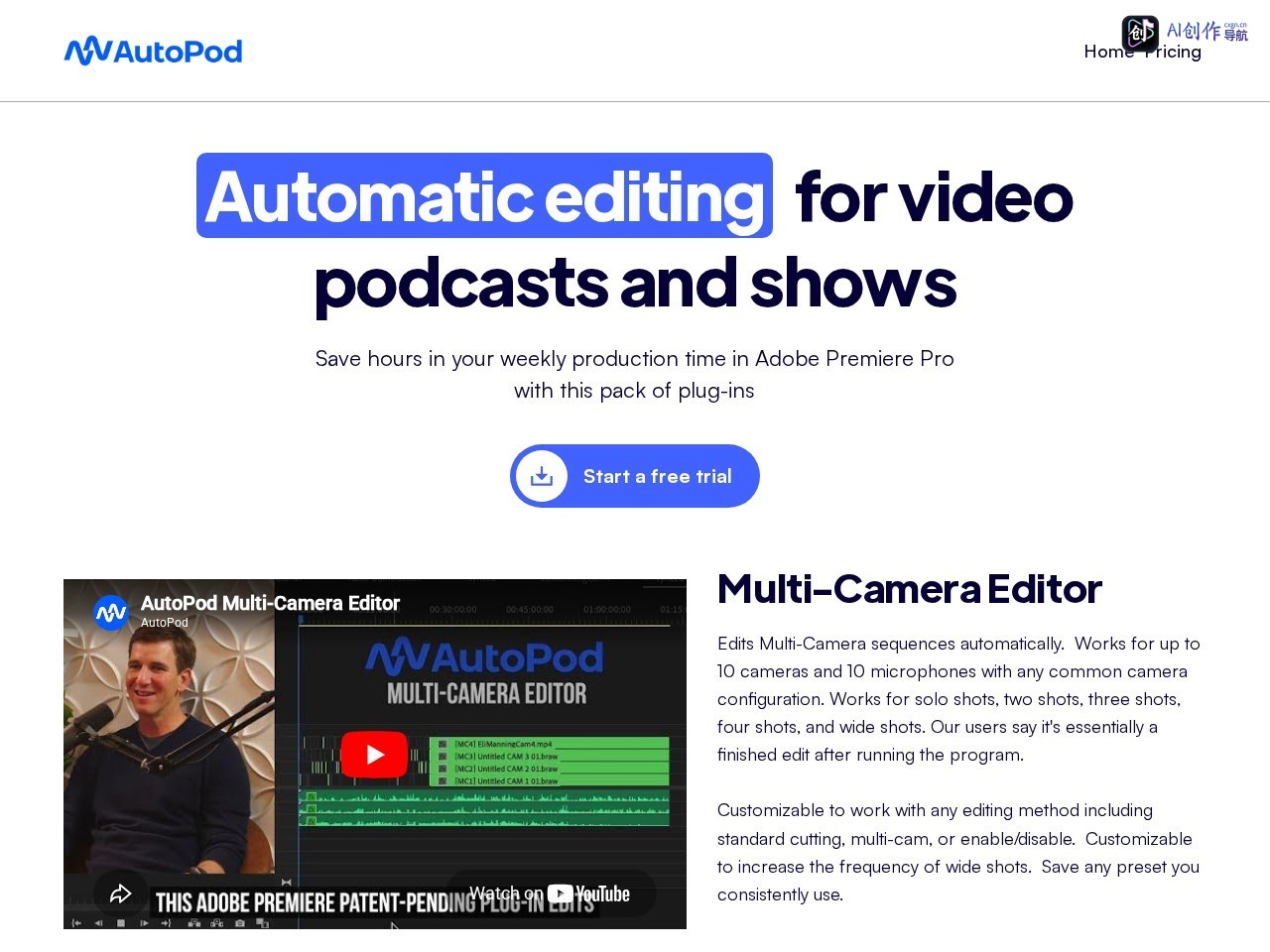Click the download icon in the trial button
Viewport: 1270px width, 952px height.
(542, 476)
